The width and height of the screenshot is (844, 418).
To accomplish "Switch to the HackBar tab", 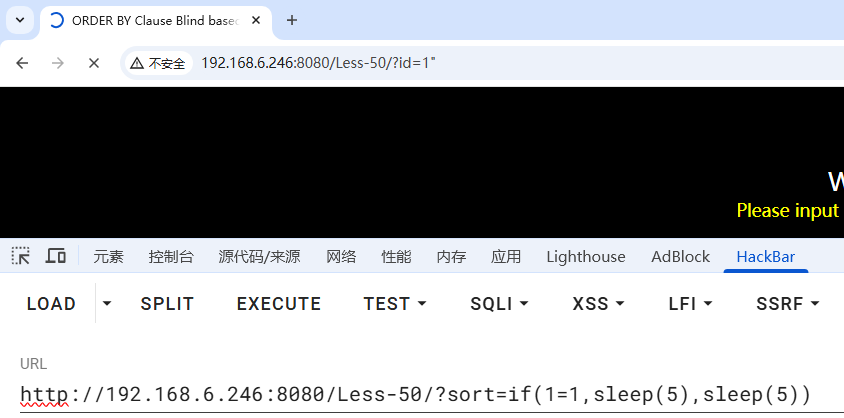I will click(765, 257).
